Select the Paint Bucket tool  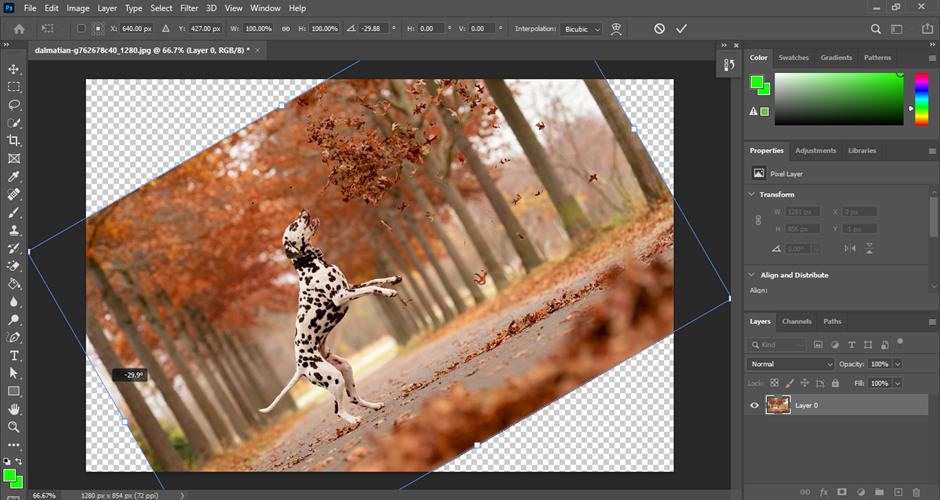coord(13,284)
